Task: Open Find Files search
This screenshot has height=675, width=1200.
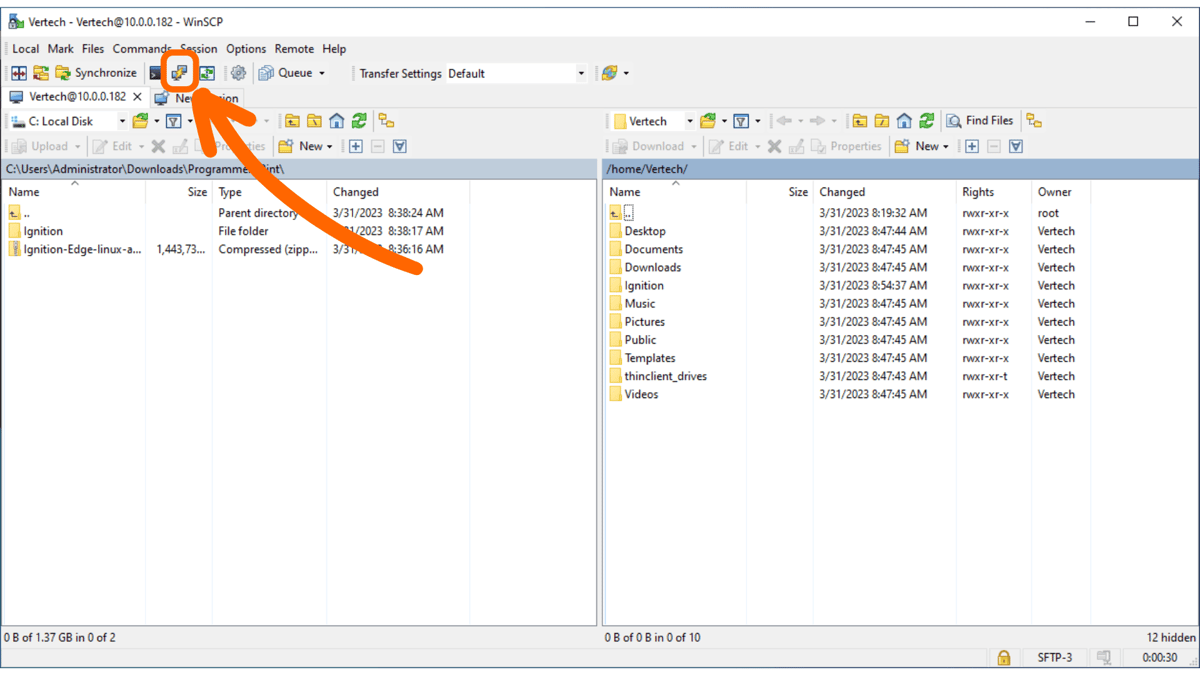Action: [980, 120]
